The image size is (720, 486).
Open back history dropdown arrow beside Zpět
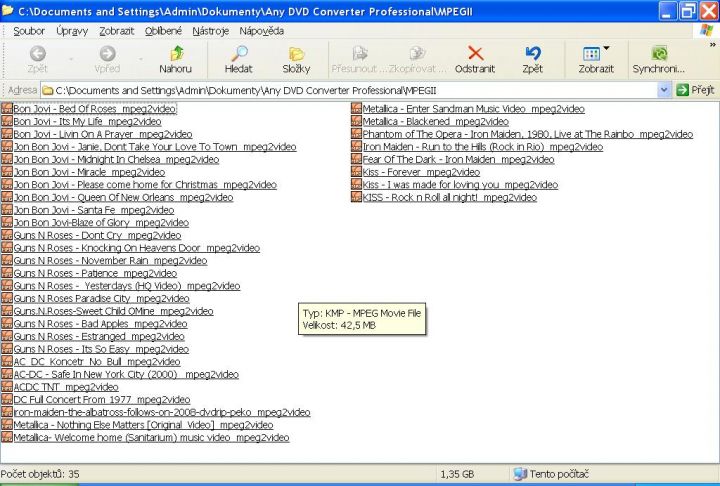click(x=71, y=59)
